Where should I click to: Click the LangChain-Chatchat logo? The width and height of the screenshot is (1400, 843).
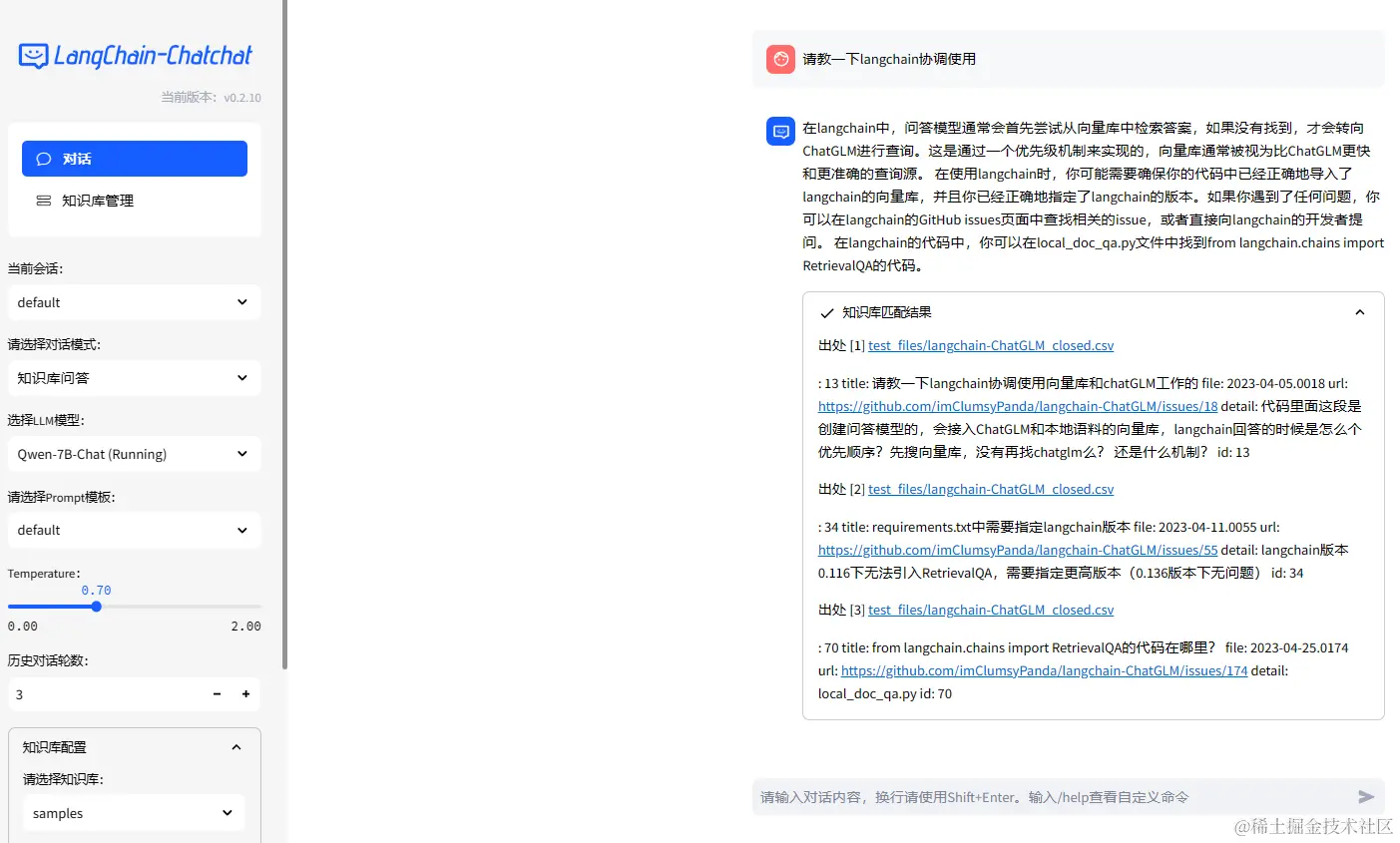[x=135, y=56]
